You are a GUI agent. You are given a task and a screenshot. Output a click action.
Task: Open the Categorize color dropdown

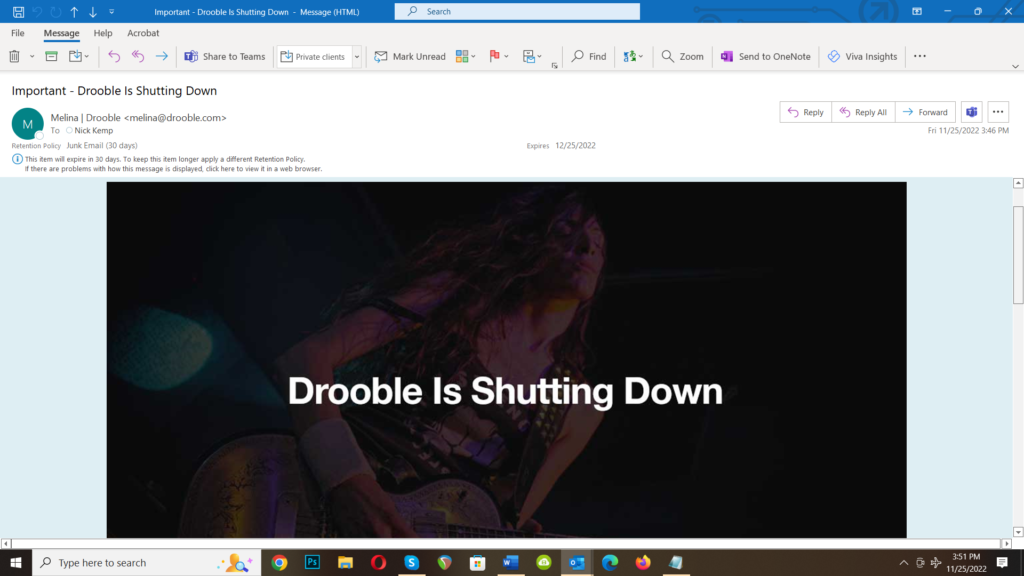(x=466, y=56)
